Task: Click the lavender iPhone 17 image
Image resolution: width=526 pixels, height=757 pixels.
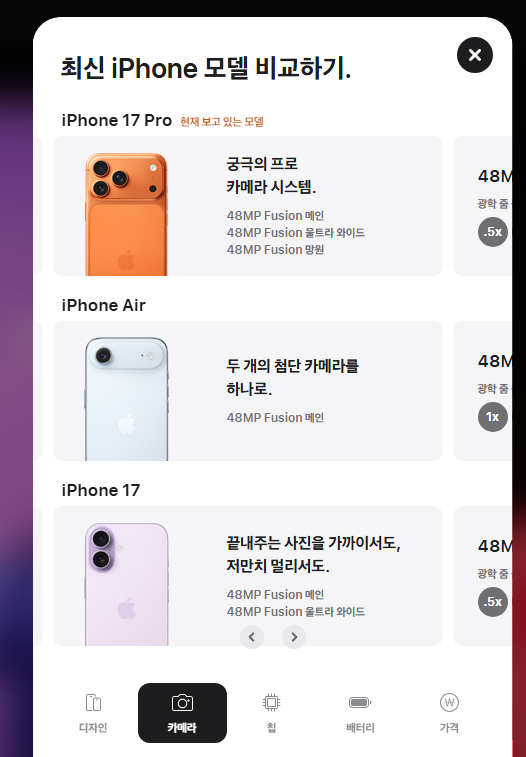Action: pyautogui.click(x=126, y=584)
